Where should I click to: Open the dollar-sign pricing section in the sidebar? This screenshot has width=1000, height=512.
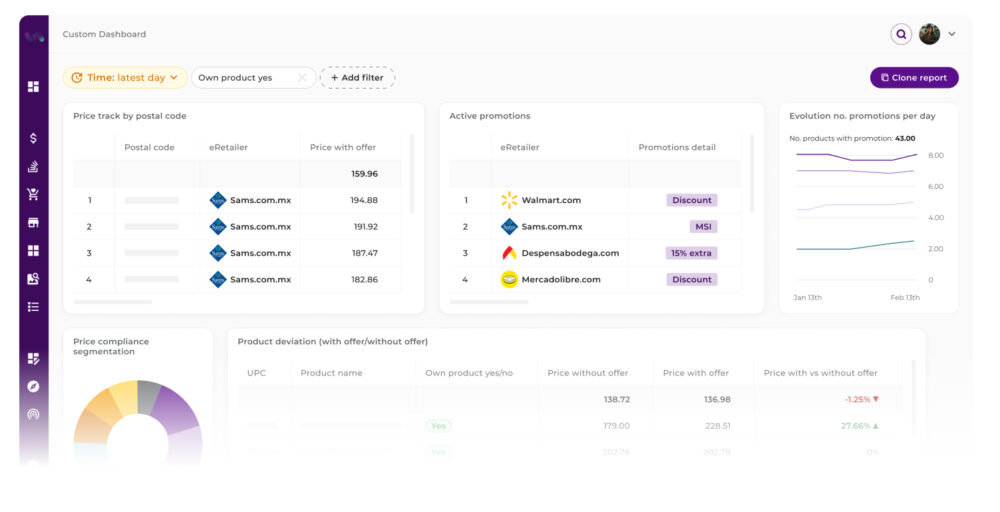(x=33, y=138)
